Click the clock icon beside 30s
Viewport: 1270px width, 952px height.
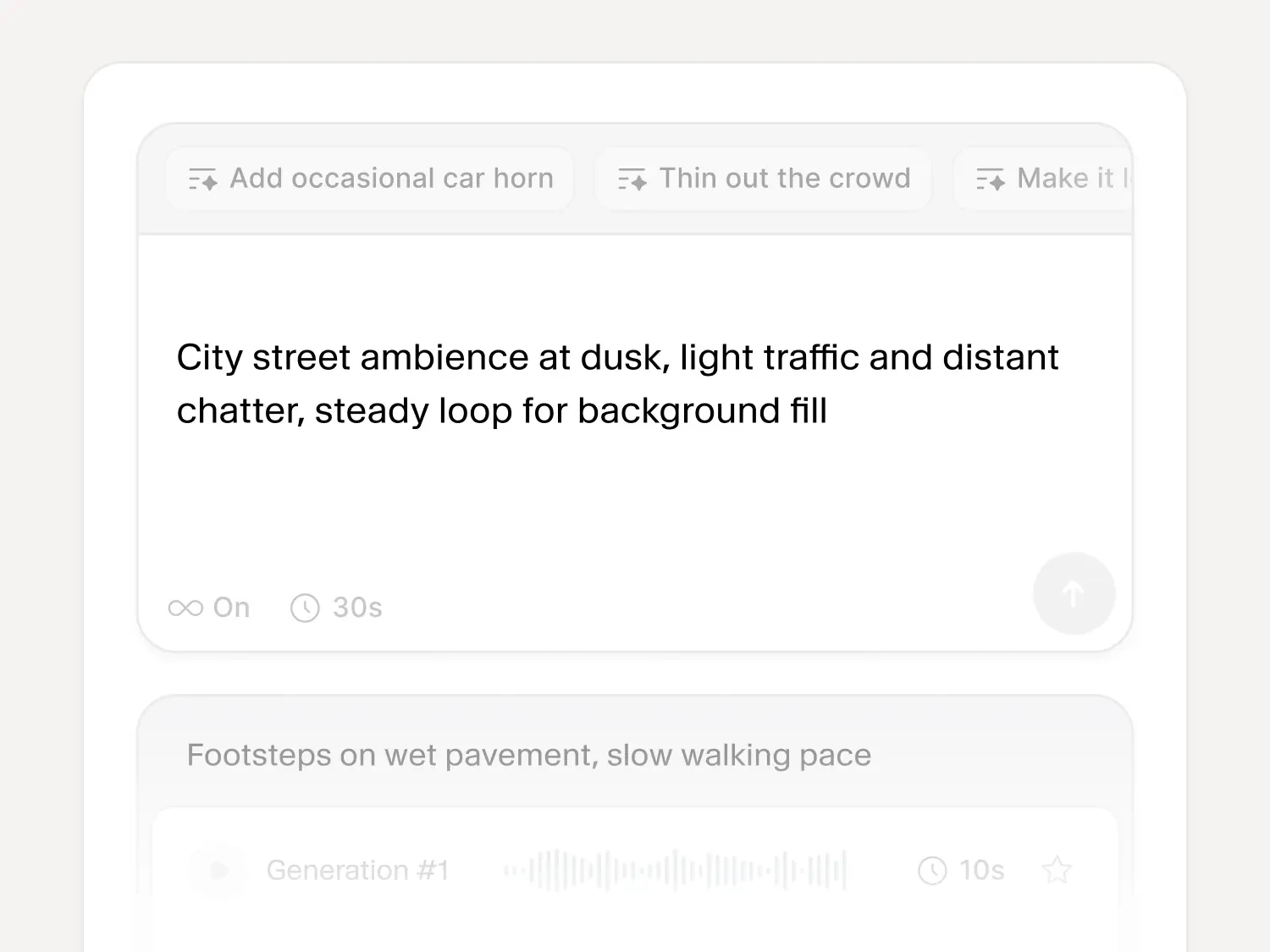coord(305,608)
